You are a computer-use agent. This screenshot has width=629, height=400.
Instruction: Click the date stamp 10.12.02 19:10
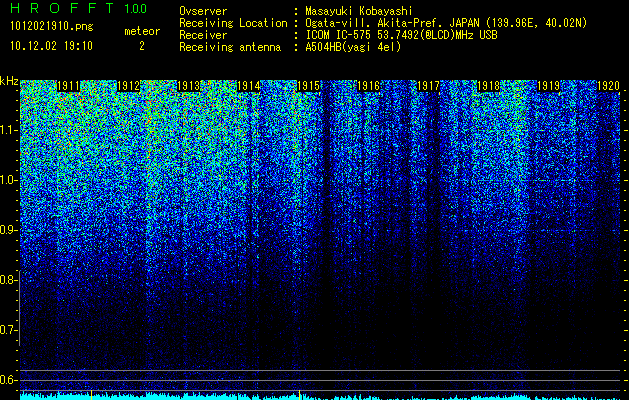pos(51,46)
